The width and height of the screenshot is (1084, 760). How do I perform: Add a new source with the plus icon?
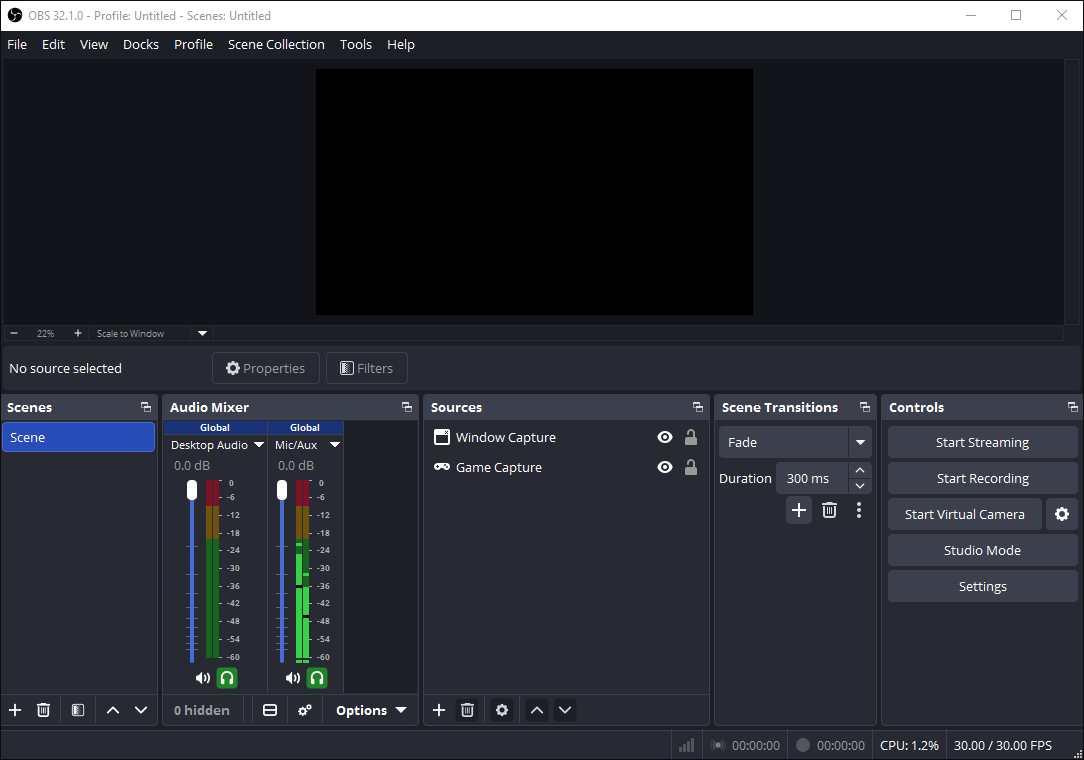tap(438, 710)
